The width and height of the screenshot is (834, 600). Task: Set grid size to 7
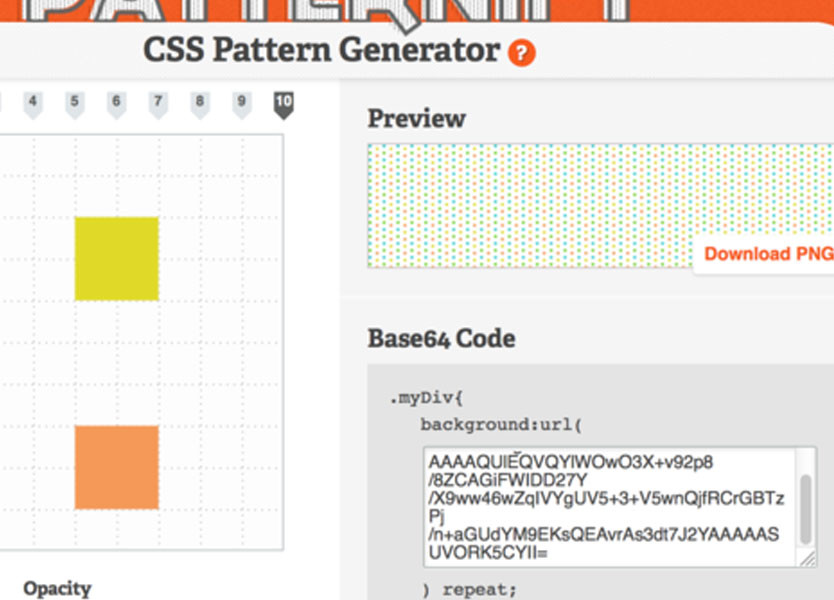click(158, 103)
